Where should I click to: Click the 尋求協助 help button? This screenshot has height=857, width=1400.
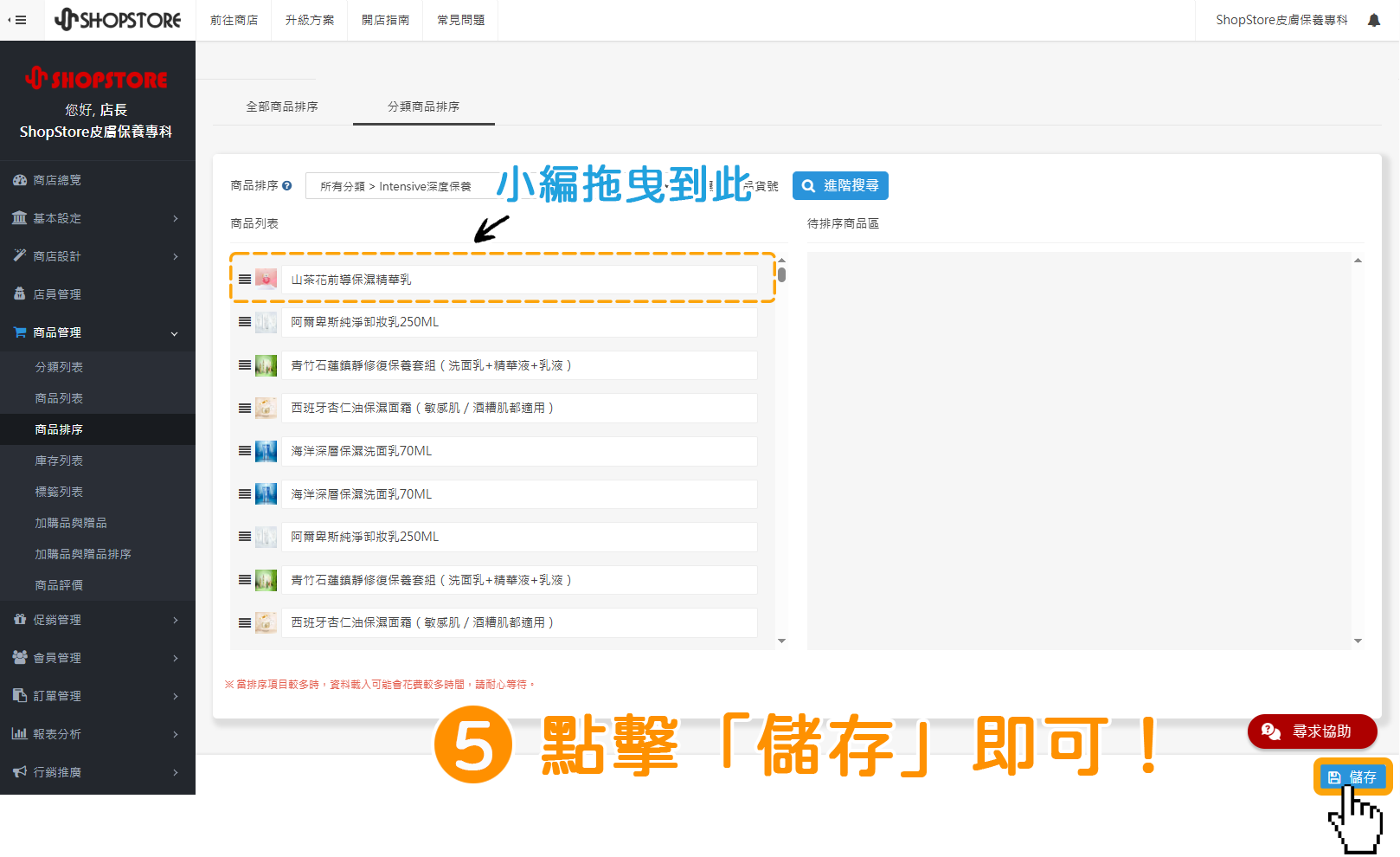1313,731
